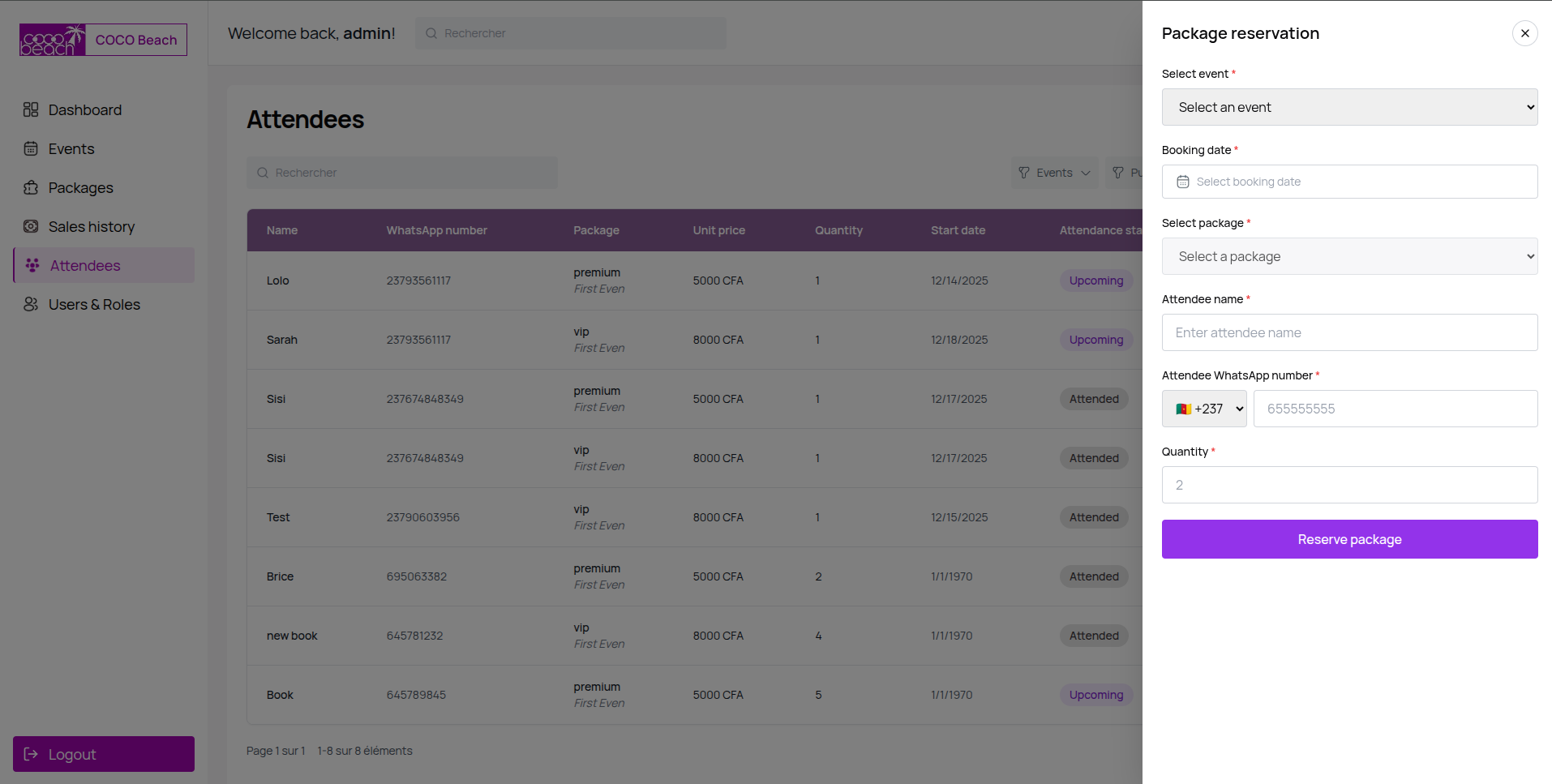The width and height of the screenshot is (1552, 784).
Task: Open the Select an event dropdown
Action: pyautogui.click(x=1349, y=107)
